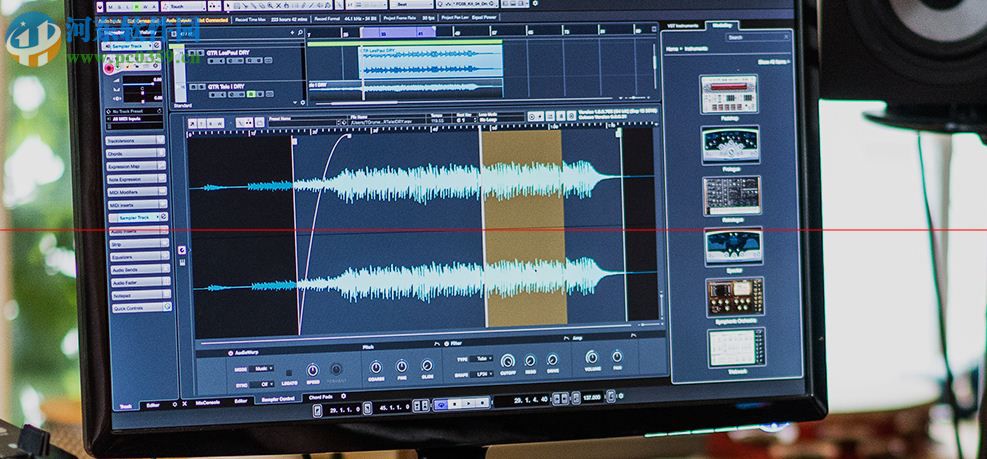The width and height of the screenshot is (987, 459).
Task: Open the Padshop instrument thumbnail
Action: coord(729,94)
